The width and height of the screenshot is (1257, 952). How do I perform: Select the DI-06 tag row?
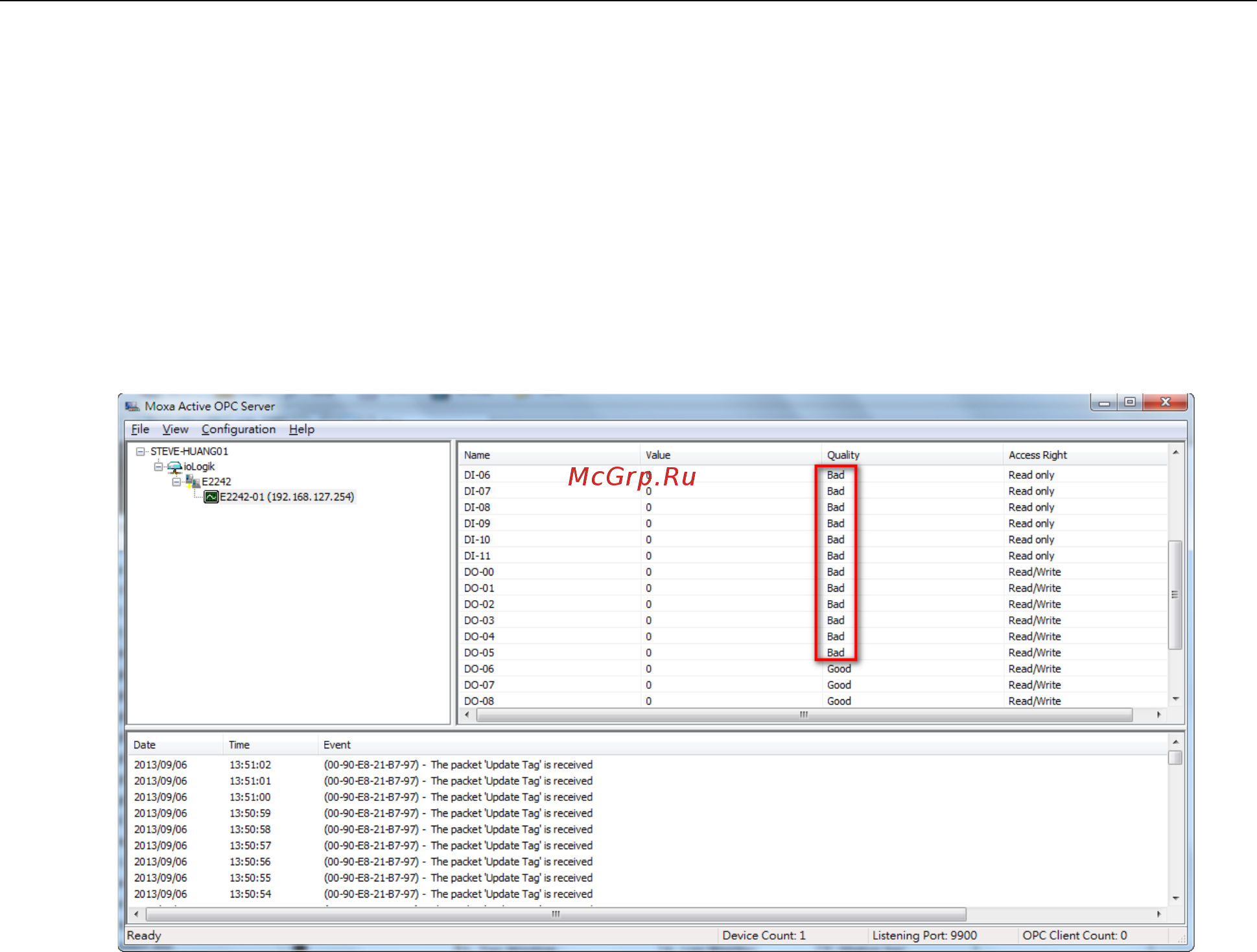(x=813, y=475)
